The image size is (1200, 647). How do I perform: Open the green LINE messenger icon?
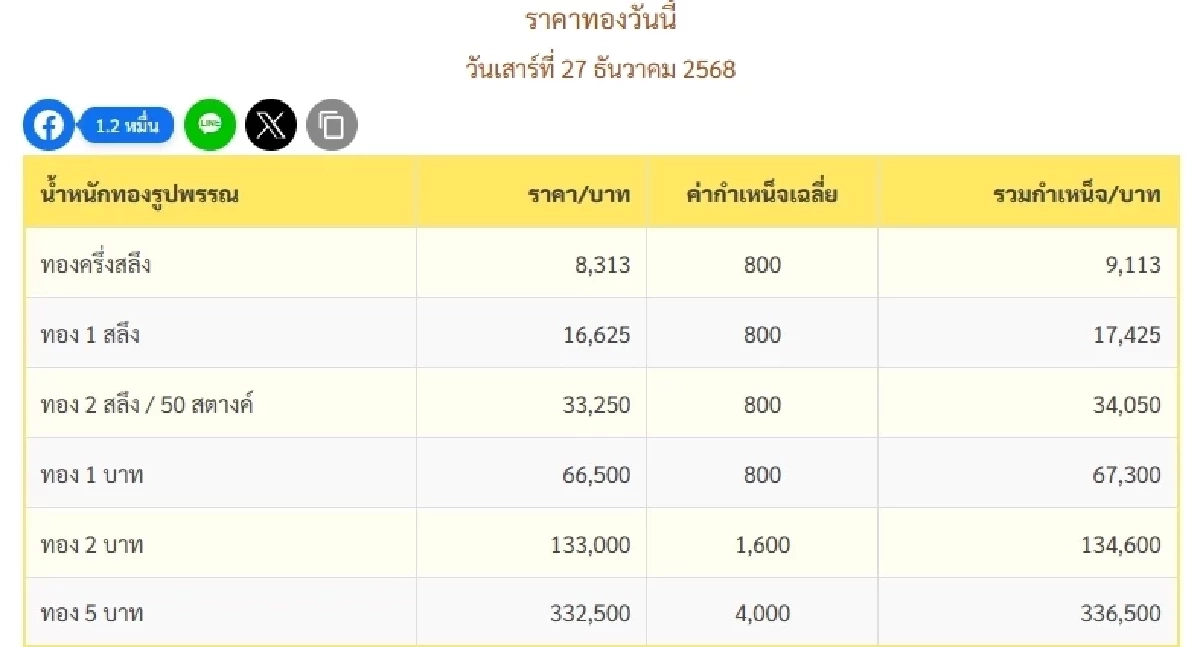(x=210, y=125)
